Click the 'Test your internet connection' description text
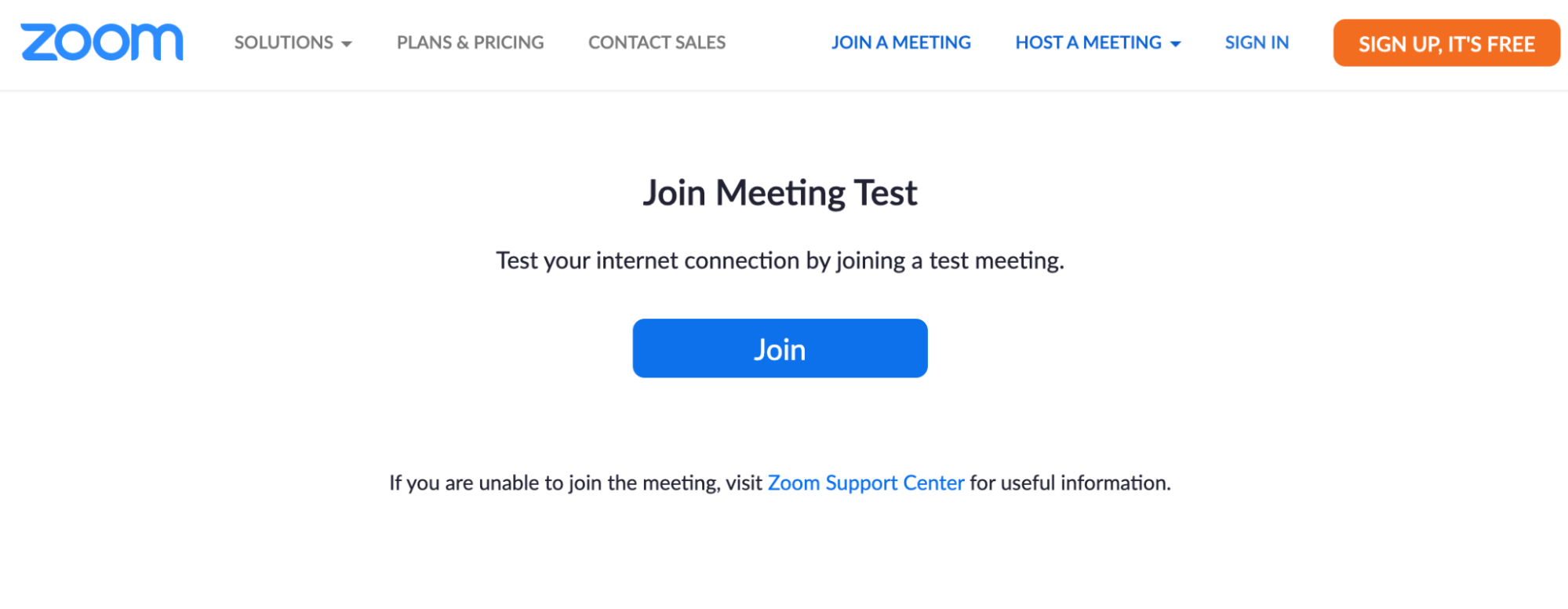 [x=780, y=261]
